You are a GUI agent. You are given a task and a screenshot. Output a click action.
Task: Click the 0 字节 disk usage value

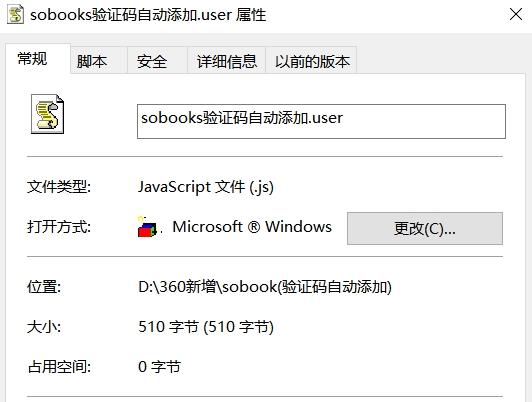point(159,367)
